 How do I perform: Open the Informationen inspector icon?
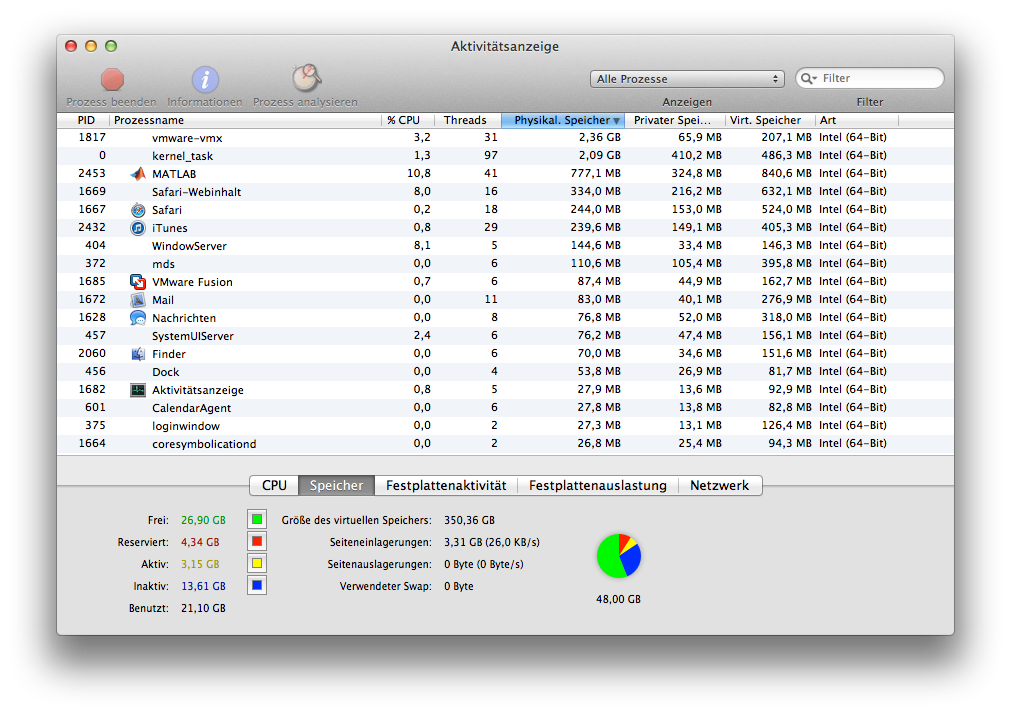(205, 80)
